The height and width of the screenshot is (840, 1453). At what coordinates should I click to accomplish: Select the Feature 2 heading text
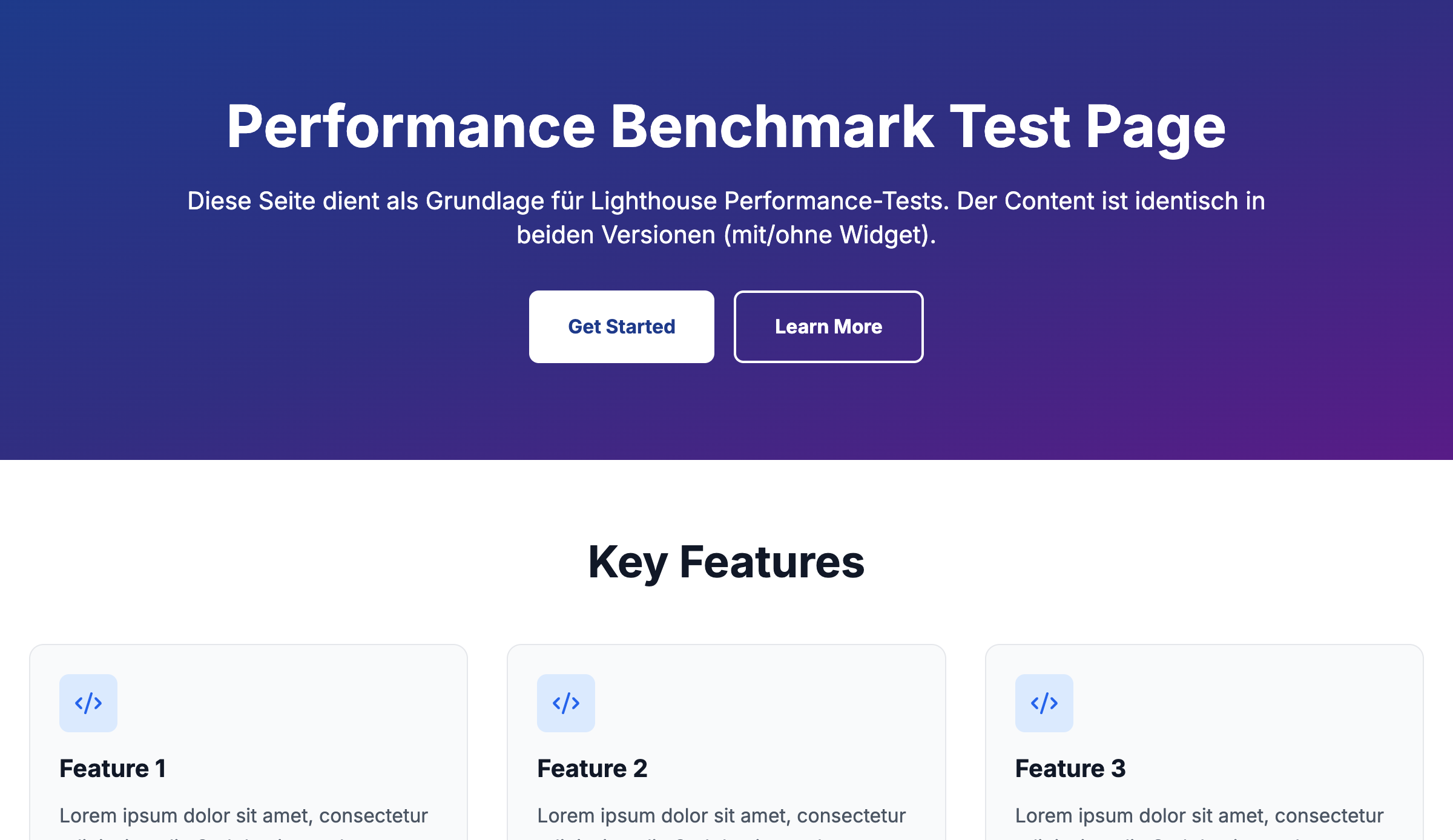click(x=592, y=769)
